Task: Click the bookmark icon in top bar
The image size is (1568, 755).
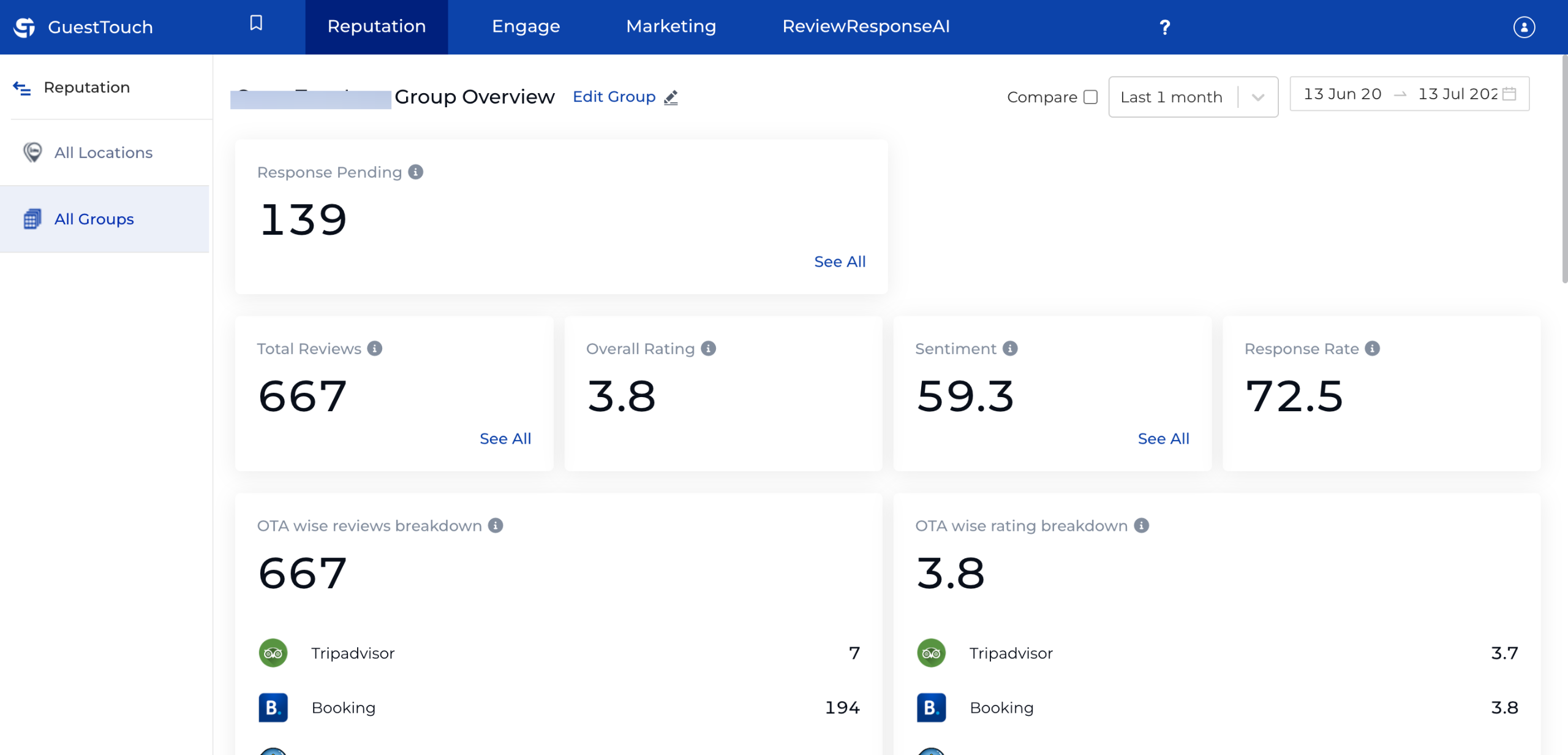Action: (256, 23)
